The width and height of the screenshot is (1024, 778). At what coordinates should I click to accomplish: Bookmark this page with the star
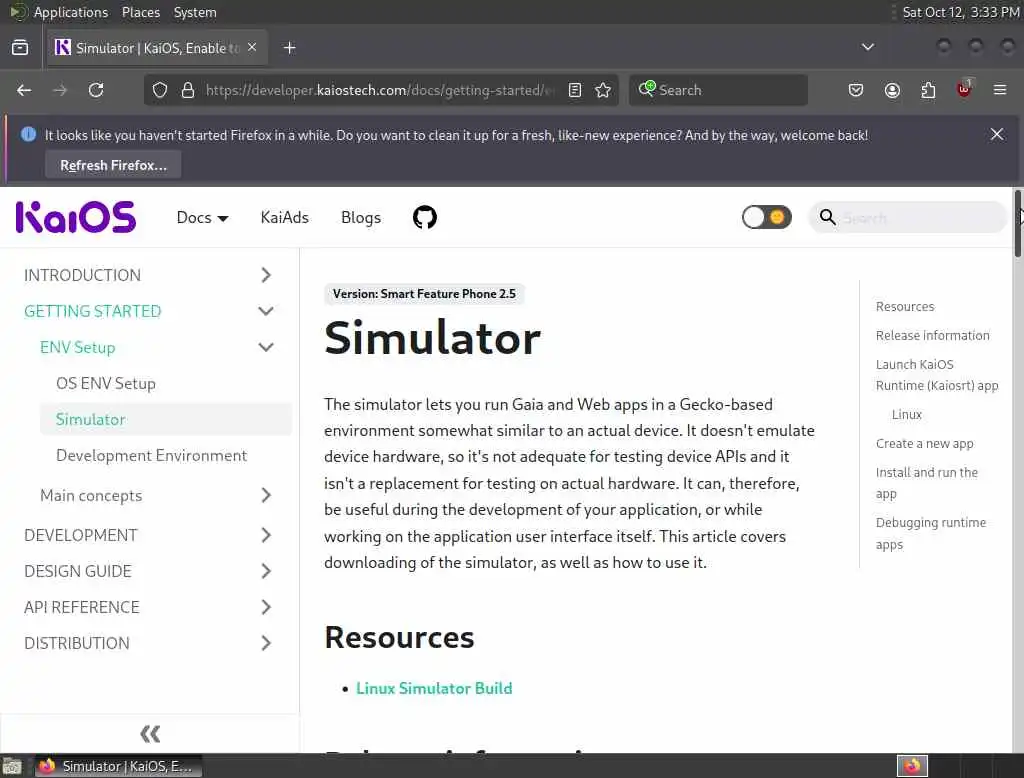(x=603, y=90)
